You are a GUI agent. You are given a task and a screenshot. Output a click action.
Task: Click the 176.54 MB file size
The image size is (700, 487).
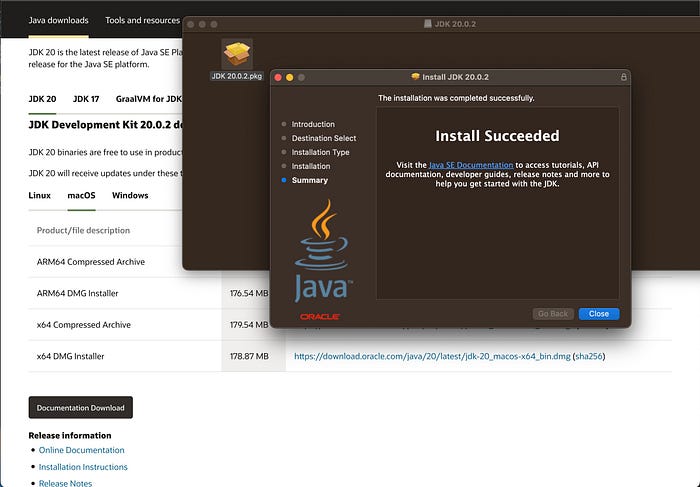pyautogui.click(x=249, y=293)
